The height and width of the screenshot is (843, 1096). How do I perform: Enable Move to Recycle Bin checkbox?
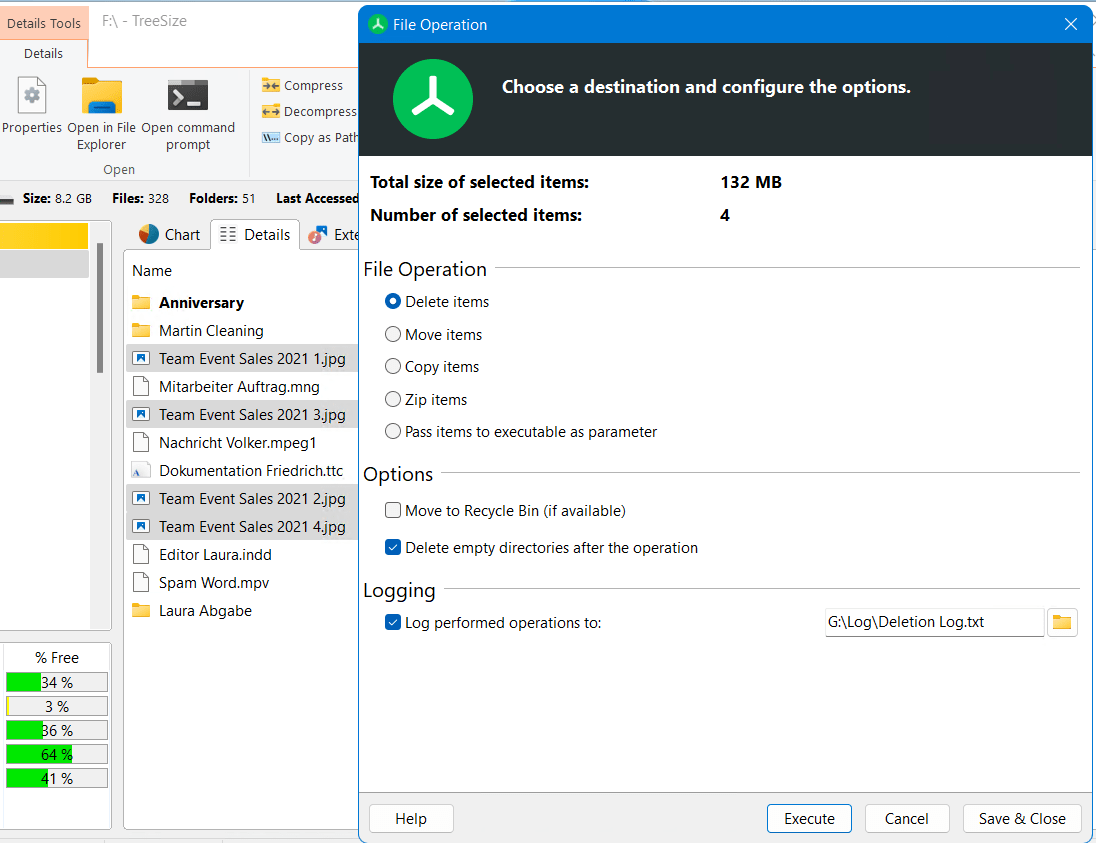click(x=393, y=511)
